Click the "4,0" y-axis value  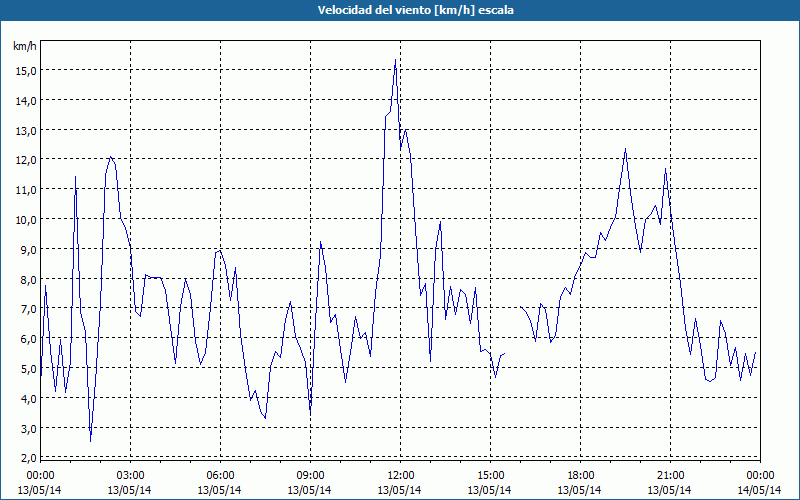click(x=28, y=399)
